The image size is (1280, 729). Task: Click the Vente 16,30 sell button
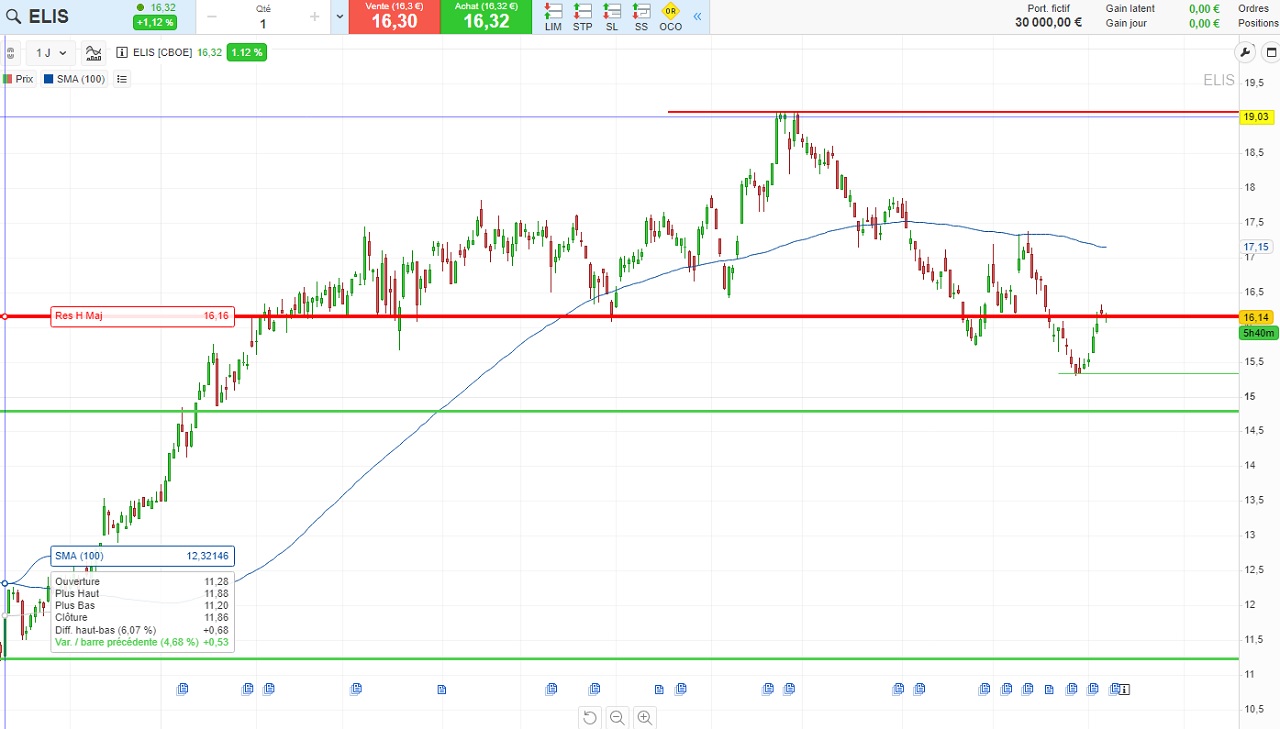click(393, 17)
